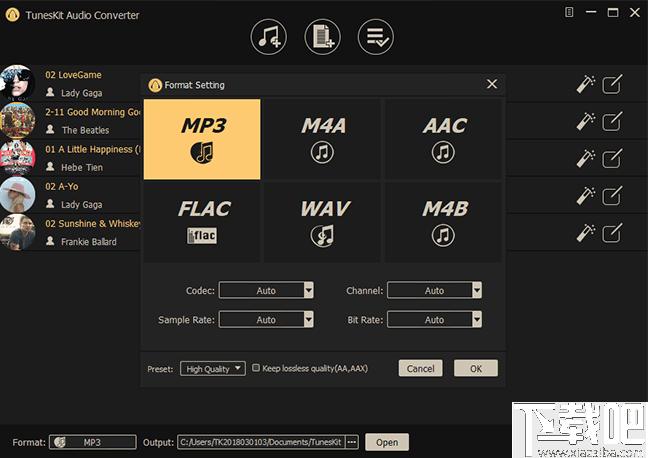Close the Format Setting dialog
This screenshot has height=458, width=648.
tap(492, 84)
